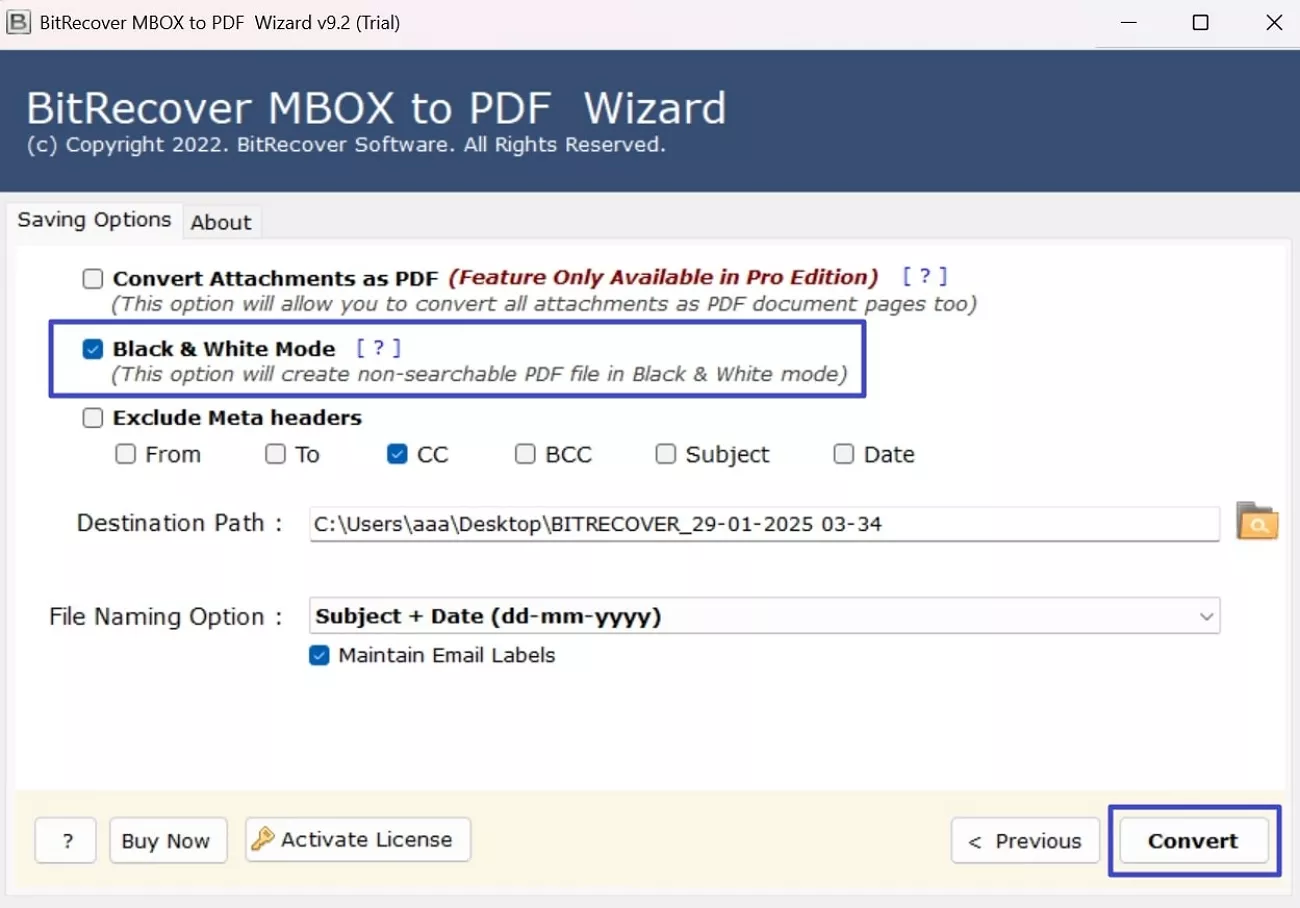Disable Black & White Mode
Viewport: 1300px width, 908px height.
click(93, 348)
